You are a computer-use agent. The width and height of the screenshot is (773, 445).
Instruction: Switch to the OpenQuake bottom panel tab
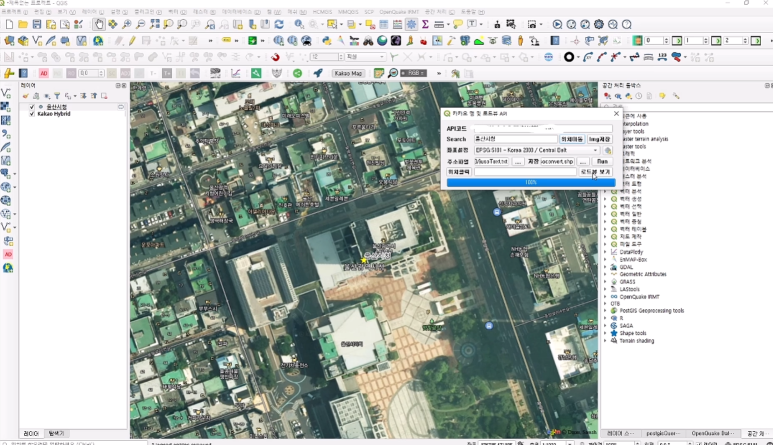point(713,433)
